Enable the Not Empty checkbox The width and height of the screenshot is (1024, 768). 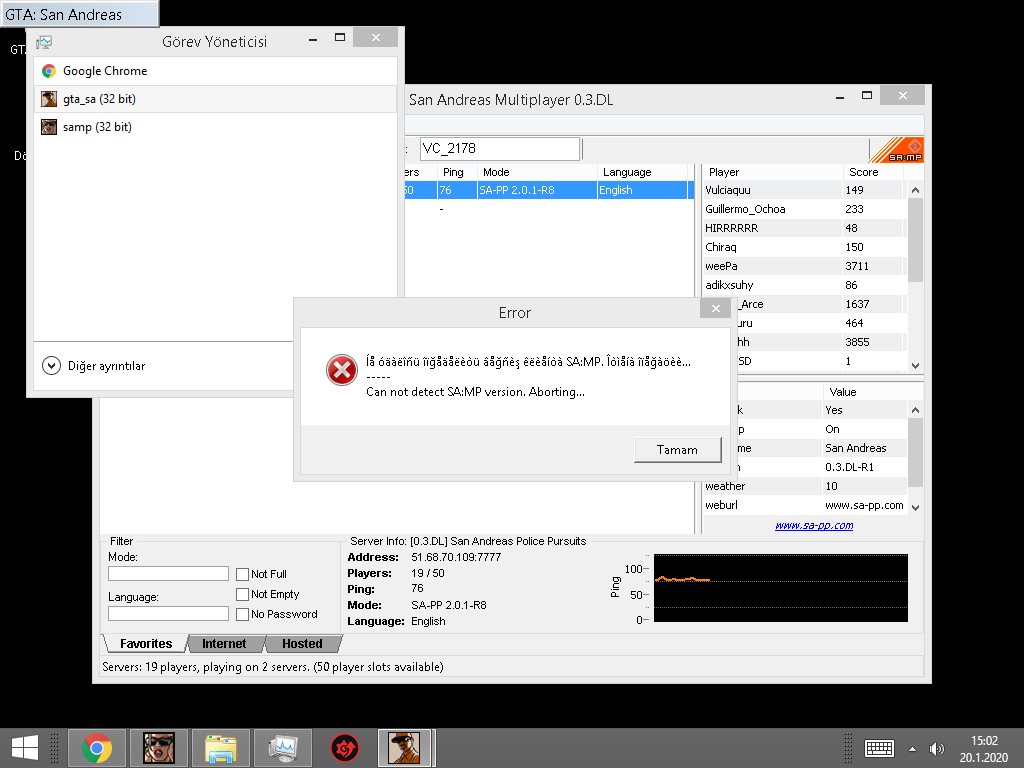point(242,594)
